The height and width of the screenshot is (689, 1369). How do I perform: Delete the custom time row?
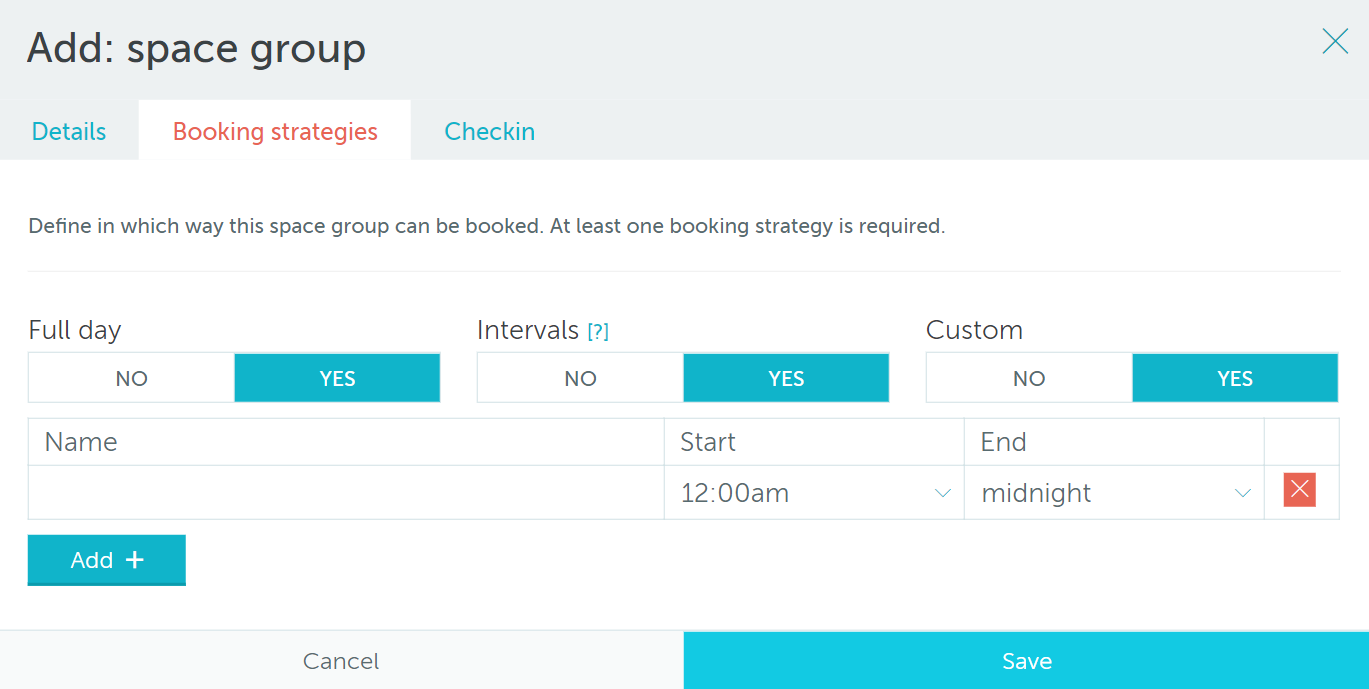[x=1299, y=490]
